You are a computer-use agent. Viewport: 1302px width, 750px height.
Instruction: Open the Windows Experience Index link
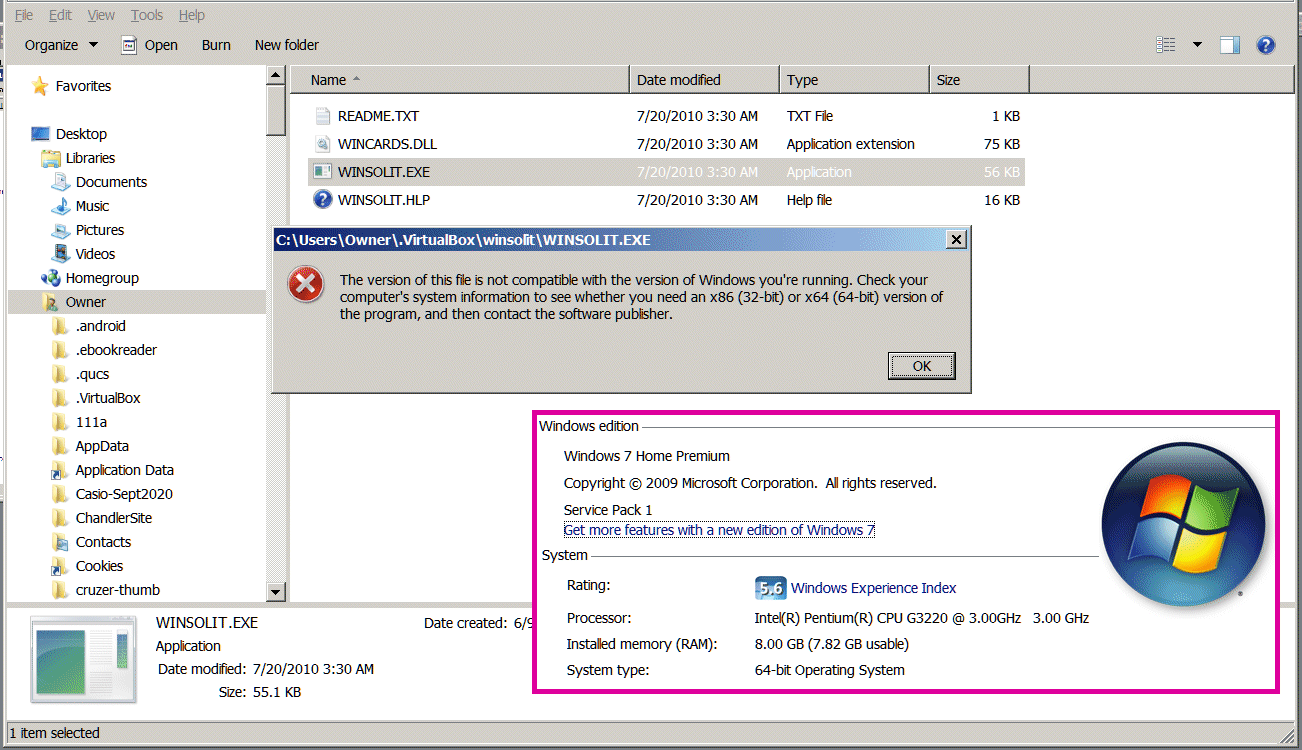click(874, 588)
